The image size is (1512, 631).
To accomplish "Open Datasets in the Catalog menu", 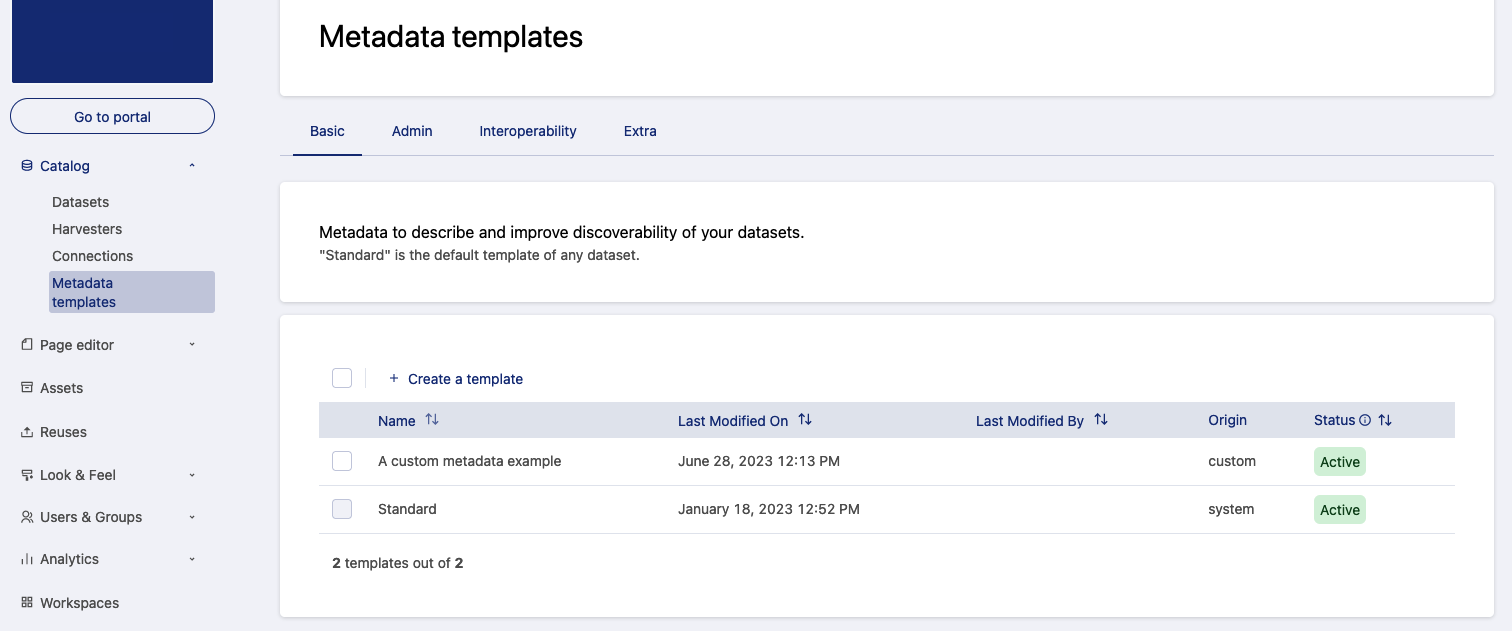I will click(x=81, y=202).
